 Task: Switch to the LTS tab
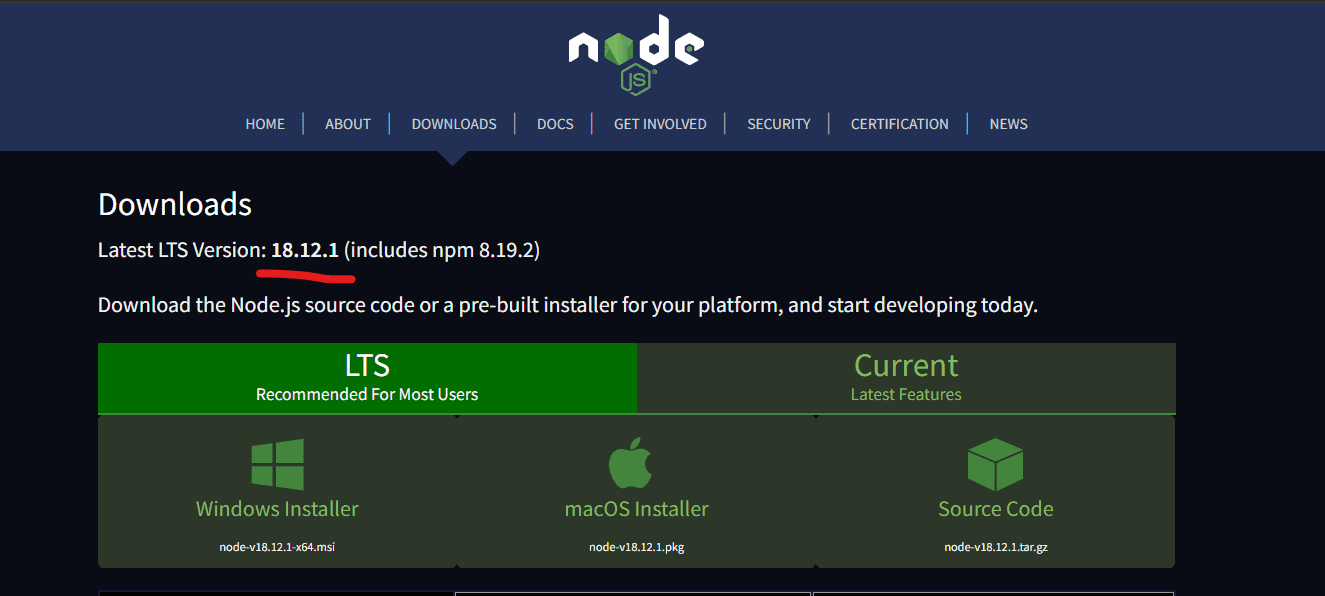[366, 378]
